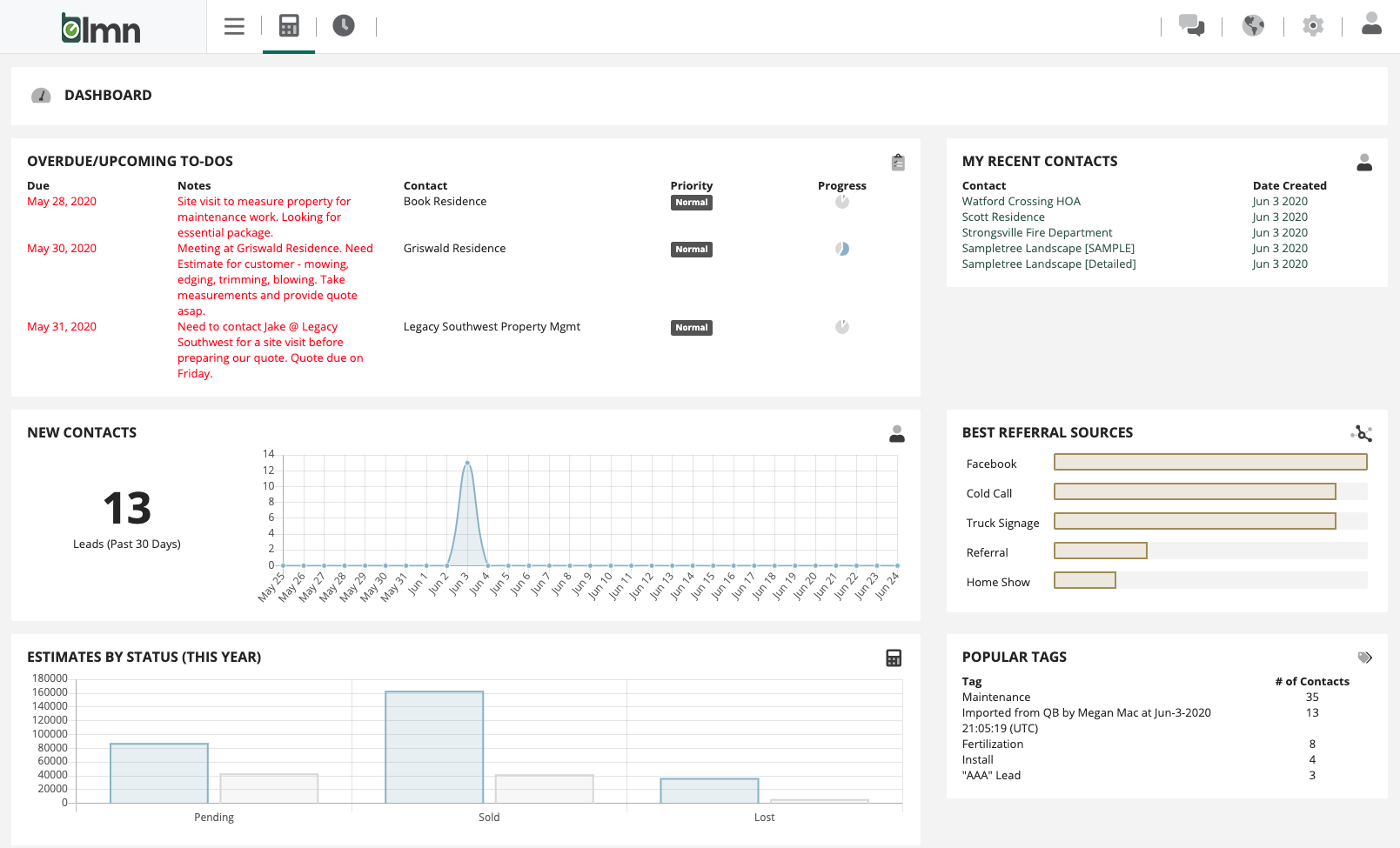Screen dimensions: 1400x848
Task: Click the Date Created column header
Action: [x=1289, y=186]
